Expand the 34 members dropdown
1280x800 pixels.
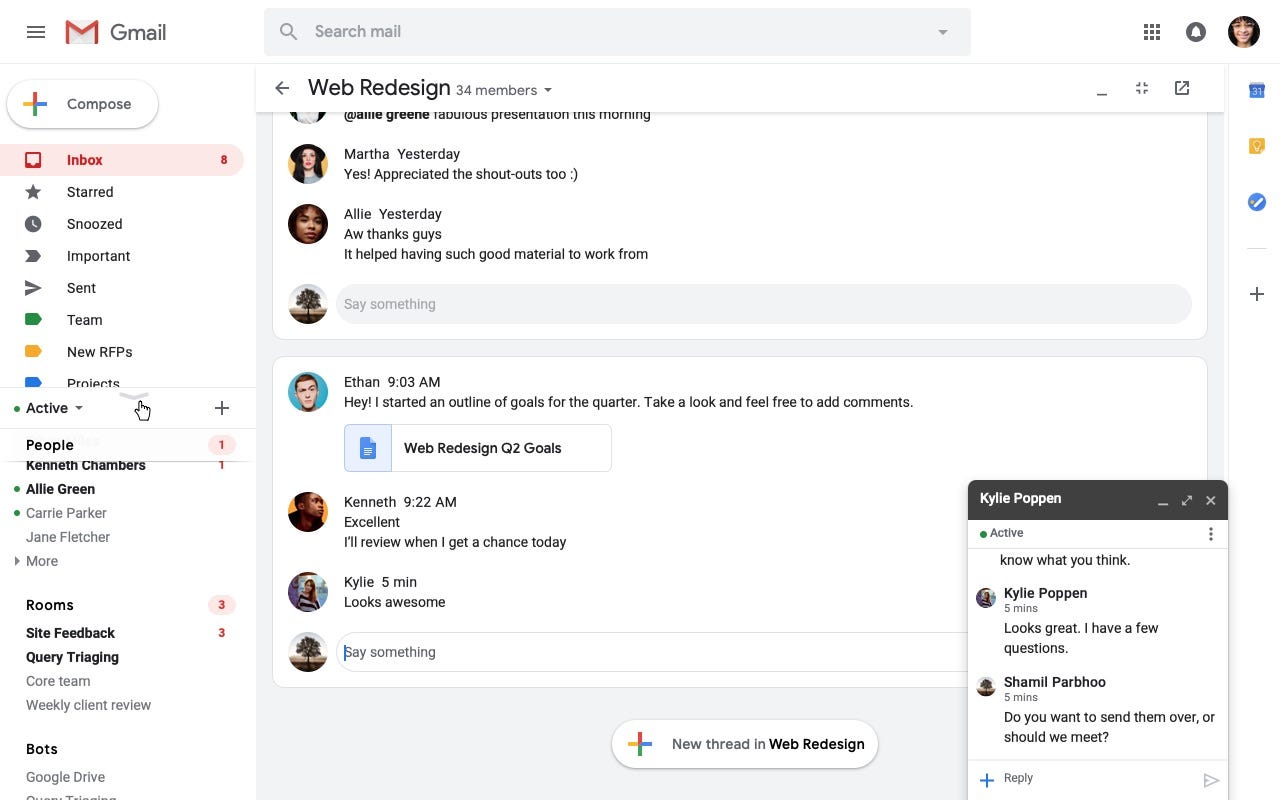coord(547,90)
